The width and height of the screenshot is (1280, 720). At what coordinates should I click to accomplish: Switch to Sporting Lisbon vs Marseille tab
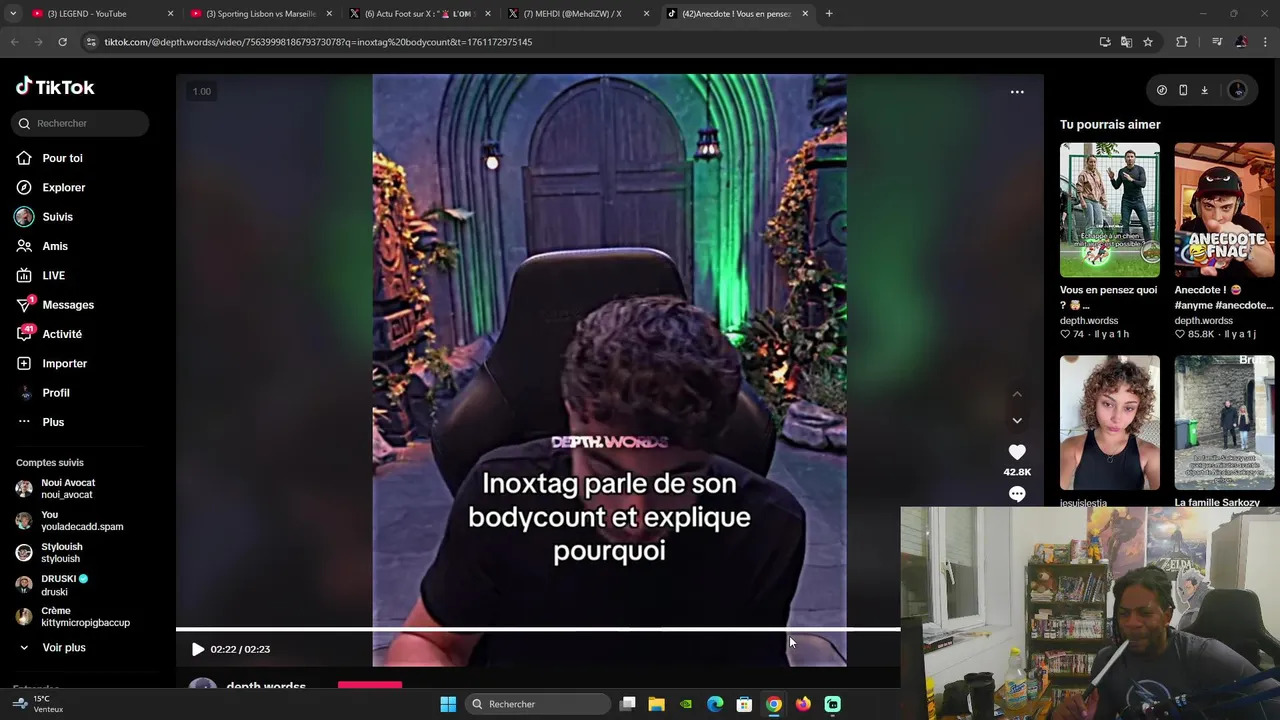pyautogui.click(x=260, y=14)
